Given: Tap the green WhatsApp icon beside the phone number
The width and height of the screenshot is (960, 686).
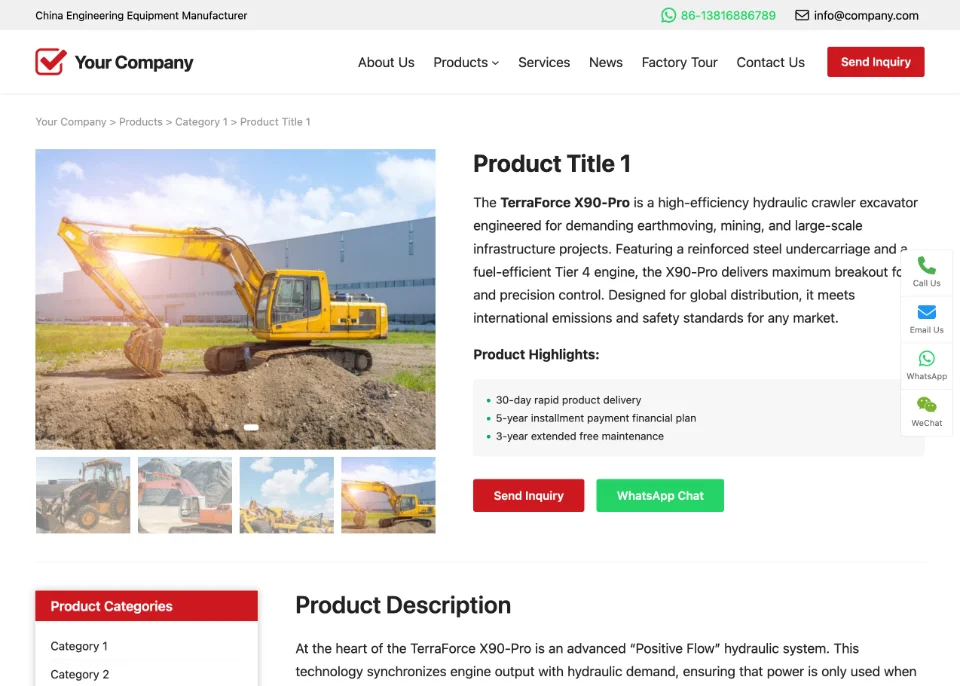Looking at the screenshot, I should (x=668, y=15).
